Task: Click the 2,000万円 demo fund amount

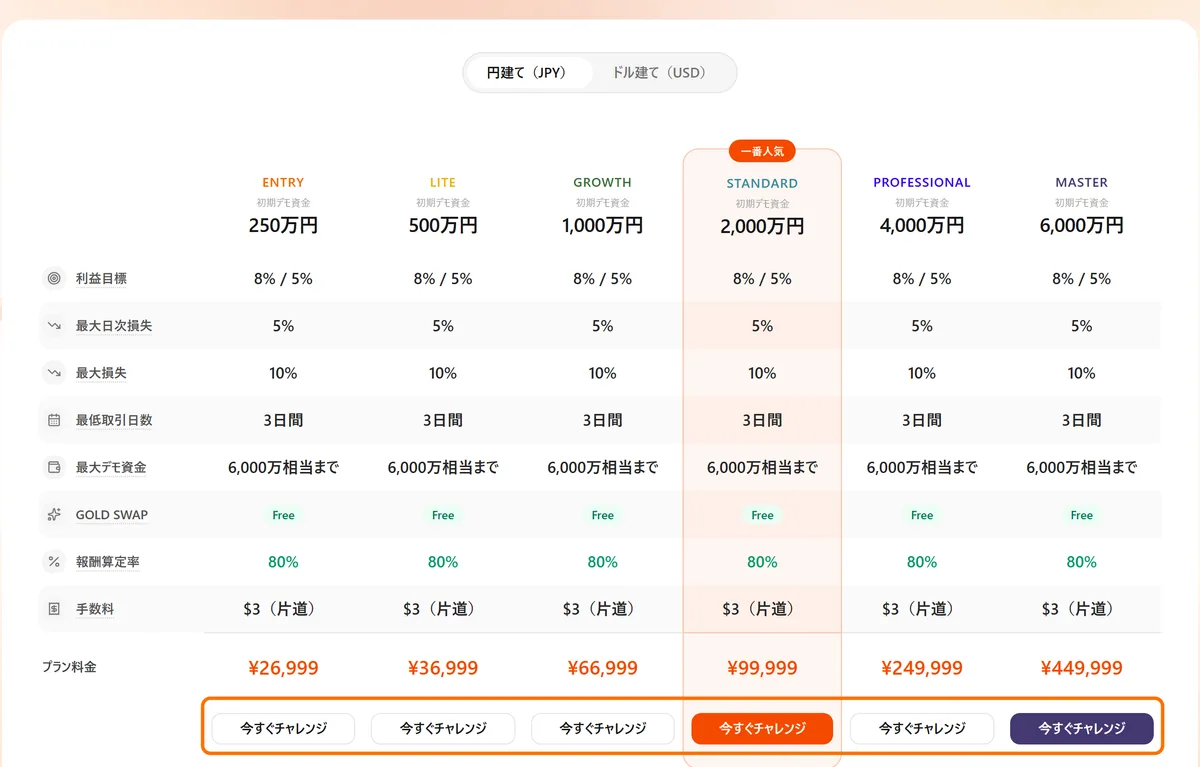Action: coord(762,226)
